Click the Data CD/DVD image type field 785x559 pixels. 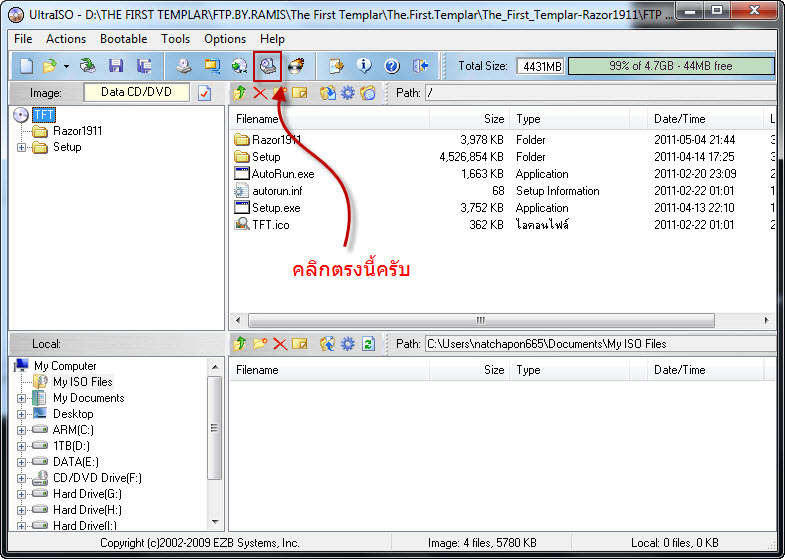(136, 92)
